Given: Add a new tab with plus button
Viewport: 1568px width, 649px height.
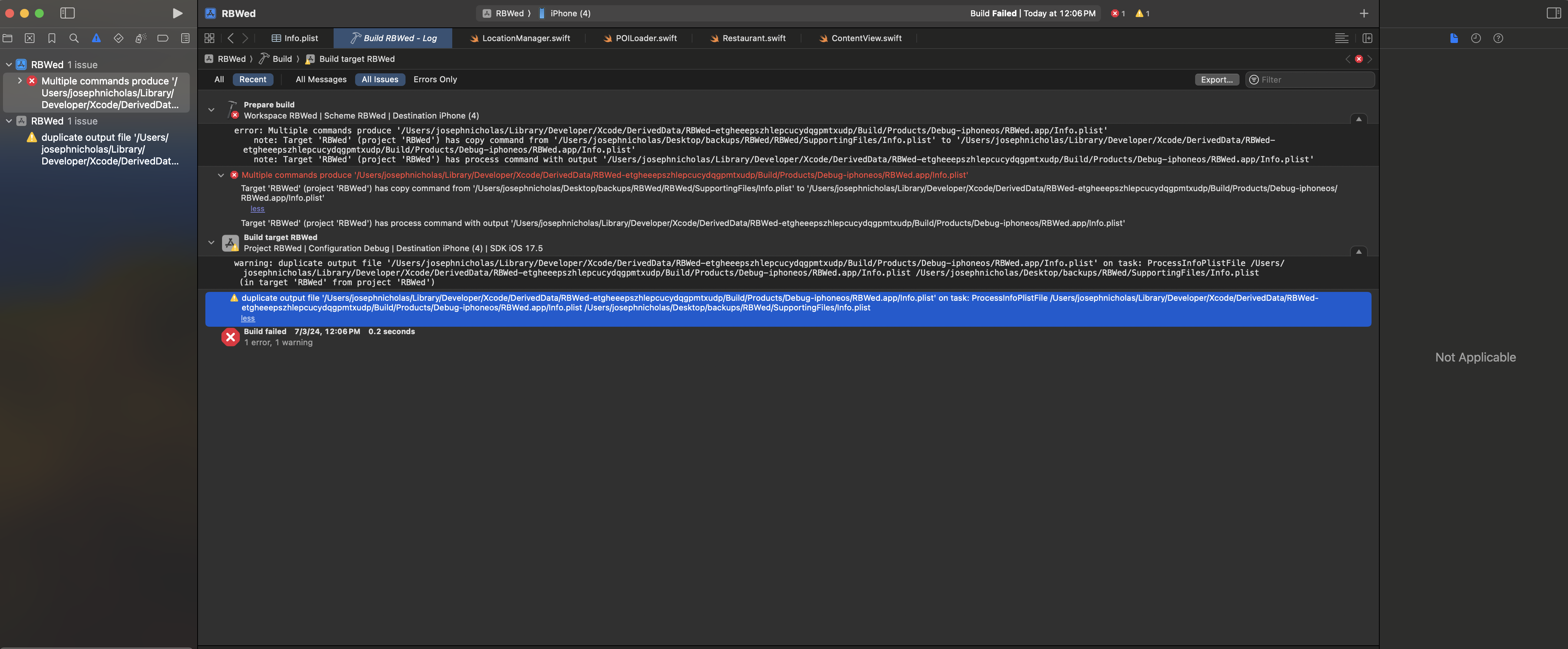Looking at the screenshot, I should [x=1363, y=13].
